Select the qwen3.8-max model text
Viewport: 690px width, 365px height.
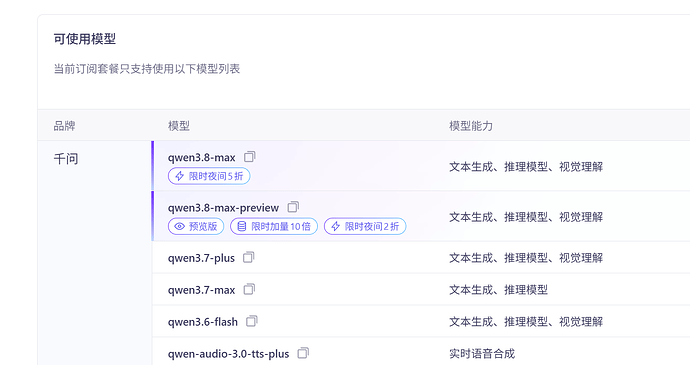tap(202, 158)
